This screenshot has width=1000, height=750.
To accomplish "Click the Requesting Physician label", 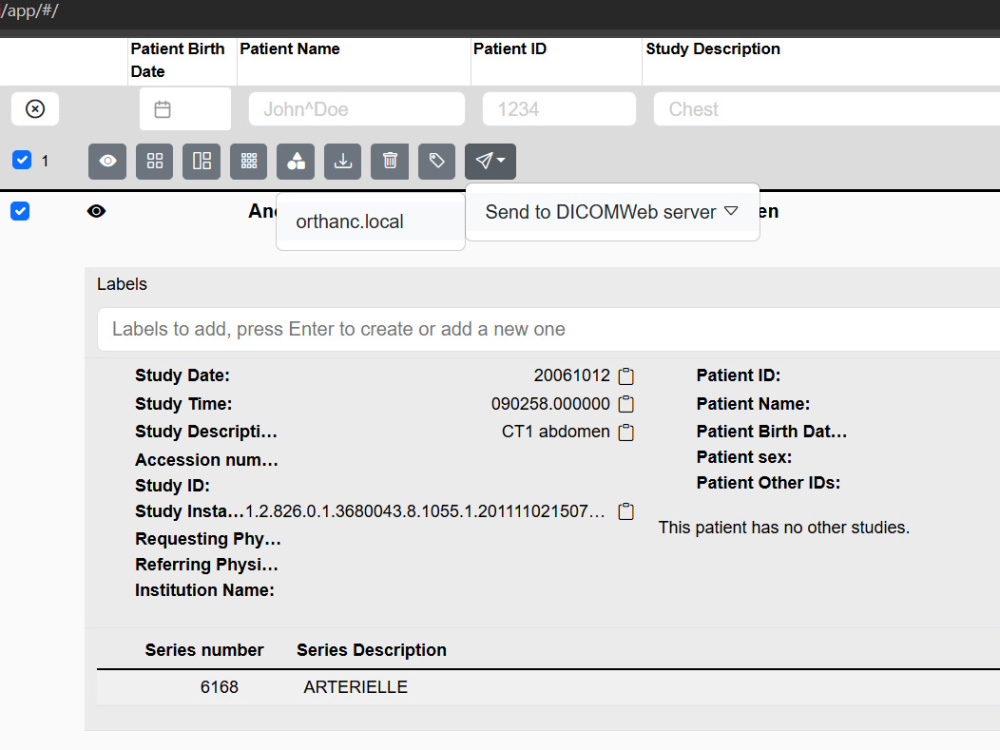I will 208,540.
